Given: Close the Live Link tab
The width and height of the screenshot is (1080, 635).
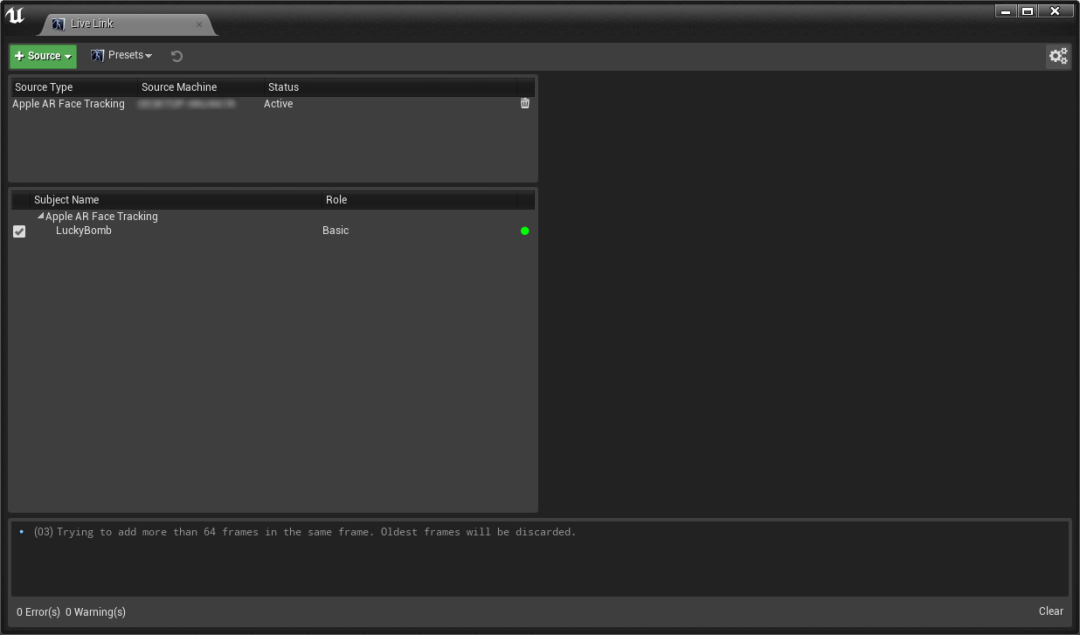Looking at the screenshot, I should tap(199, 24).
